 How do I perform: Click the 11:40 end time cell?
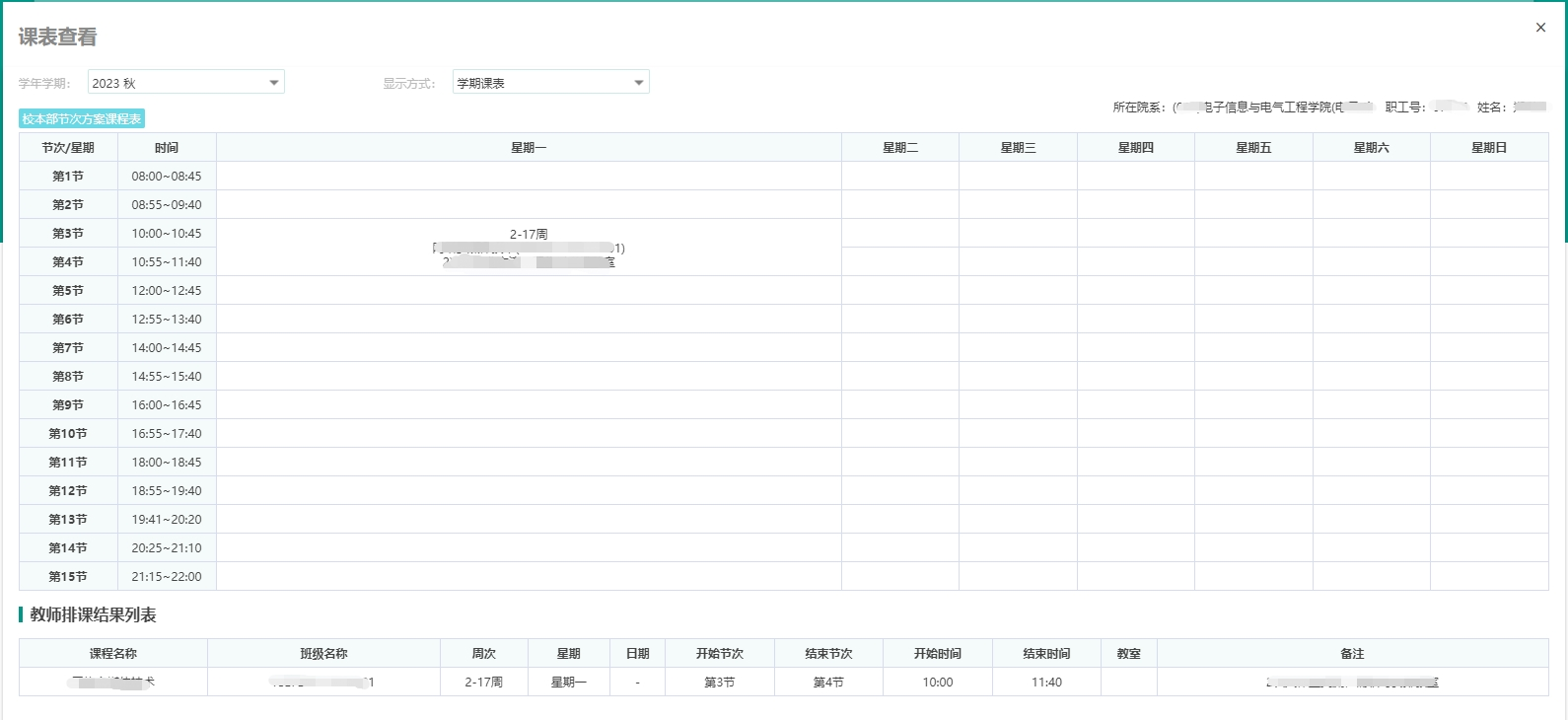1046,682
